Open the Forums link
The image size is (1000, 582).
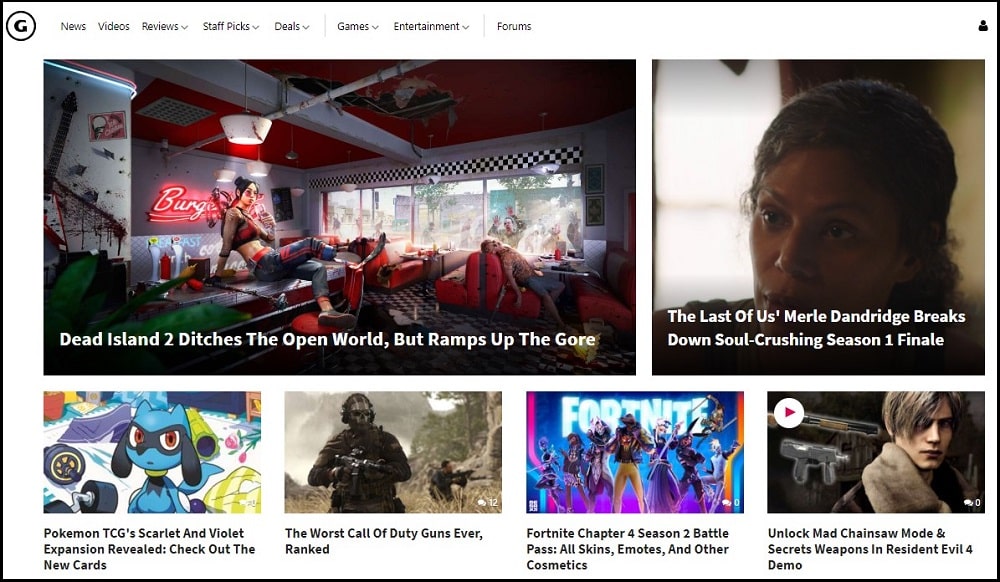pos(514,26)
